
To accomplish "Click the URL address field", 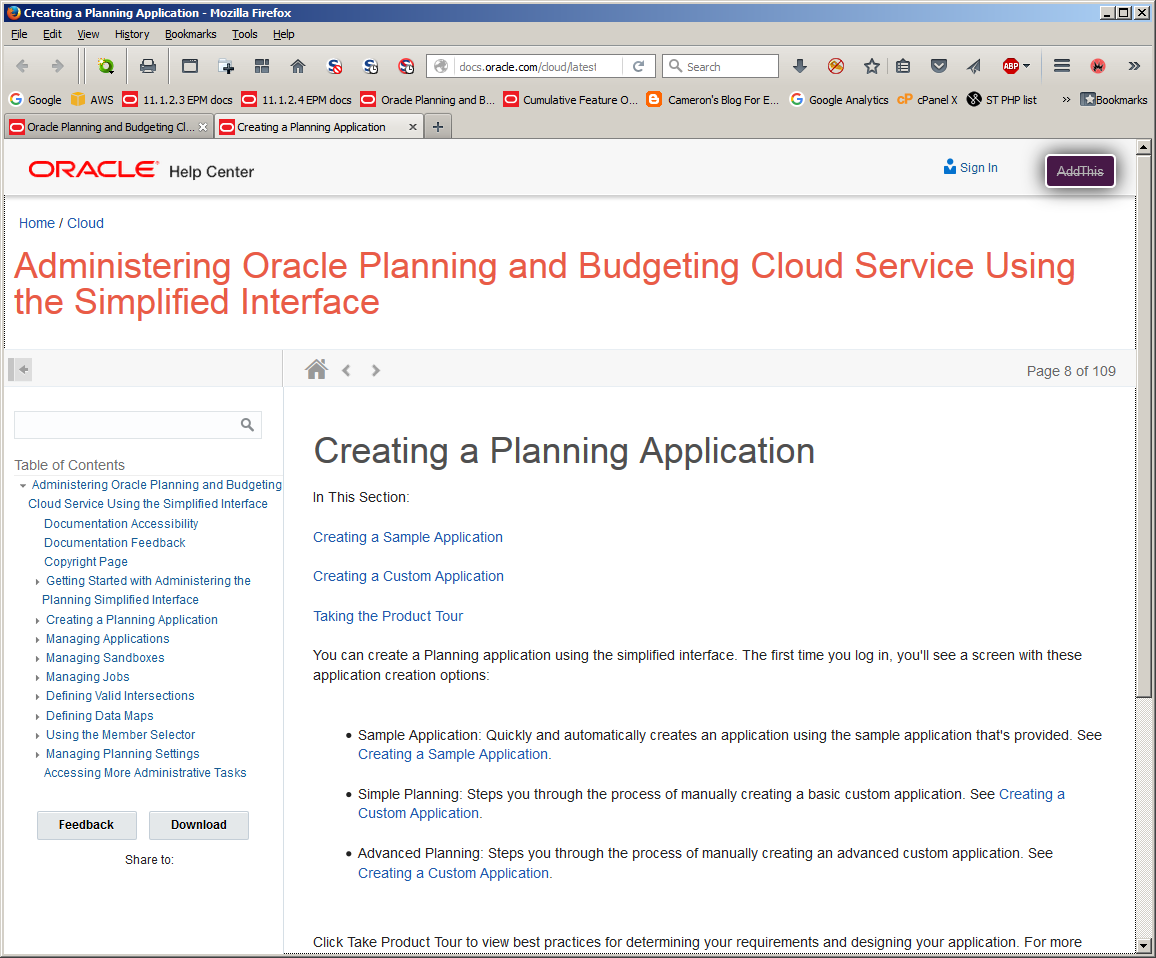I will (537, 66).
